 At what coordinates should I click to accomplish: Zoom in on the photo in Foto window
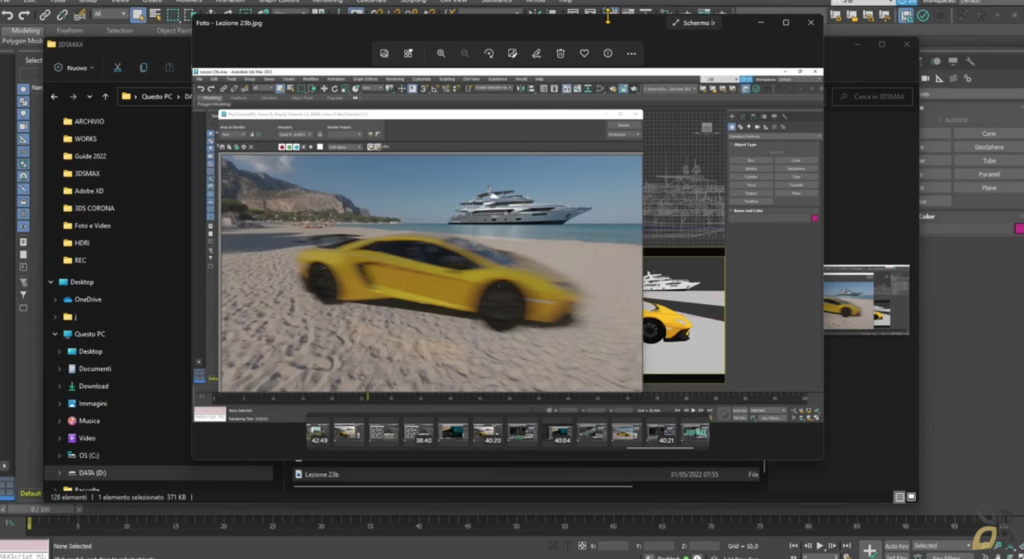click(x=441, y=54)
